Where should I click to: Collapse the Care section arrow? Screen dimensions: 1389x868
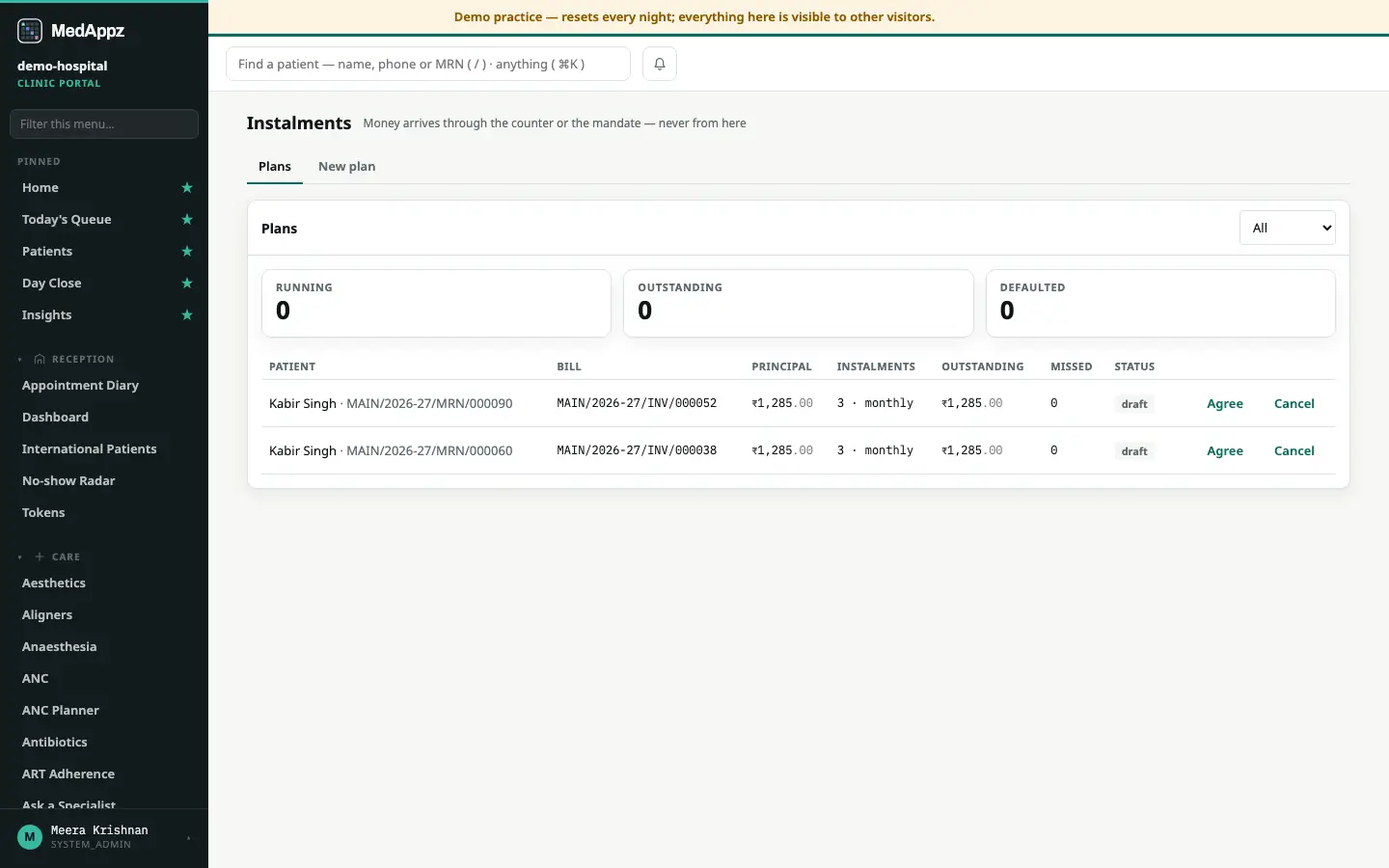click(20, 556)
